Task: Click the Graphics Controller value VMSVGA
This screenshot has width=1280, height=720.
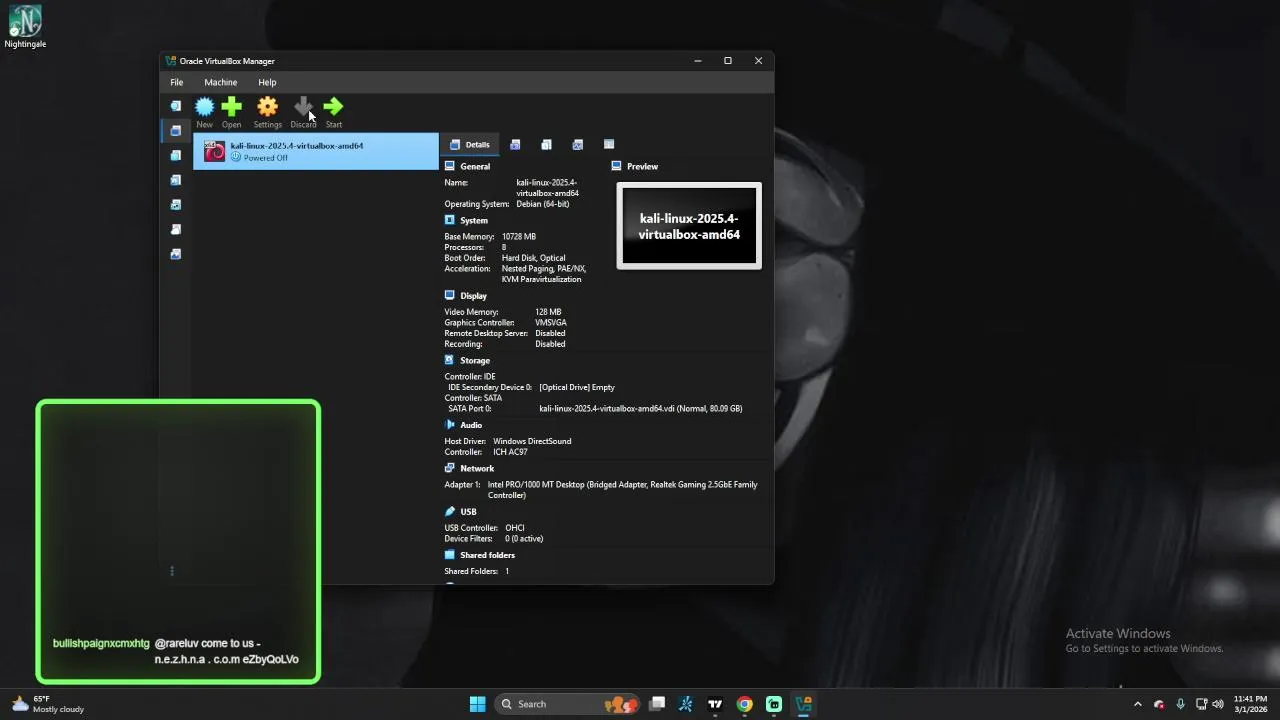Action: point(551,323)
